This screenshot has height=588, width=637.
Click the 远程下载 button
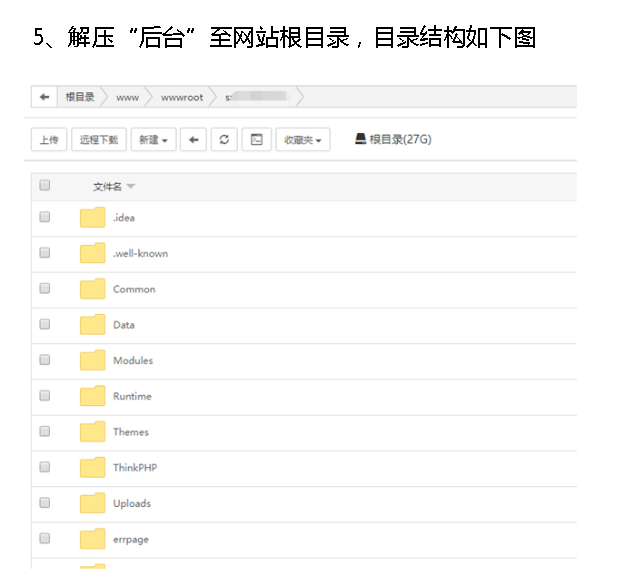pos(99,140)
